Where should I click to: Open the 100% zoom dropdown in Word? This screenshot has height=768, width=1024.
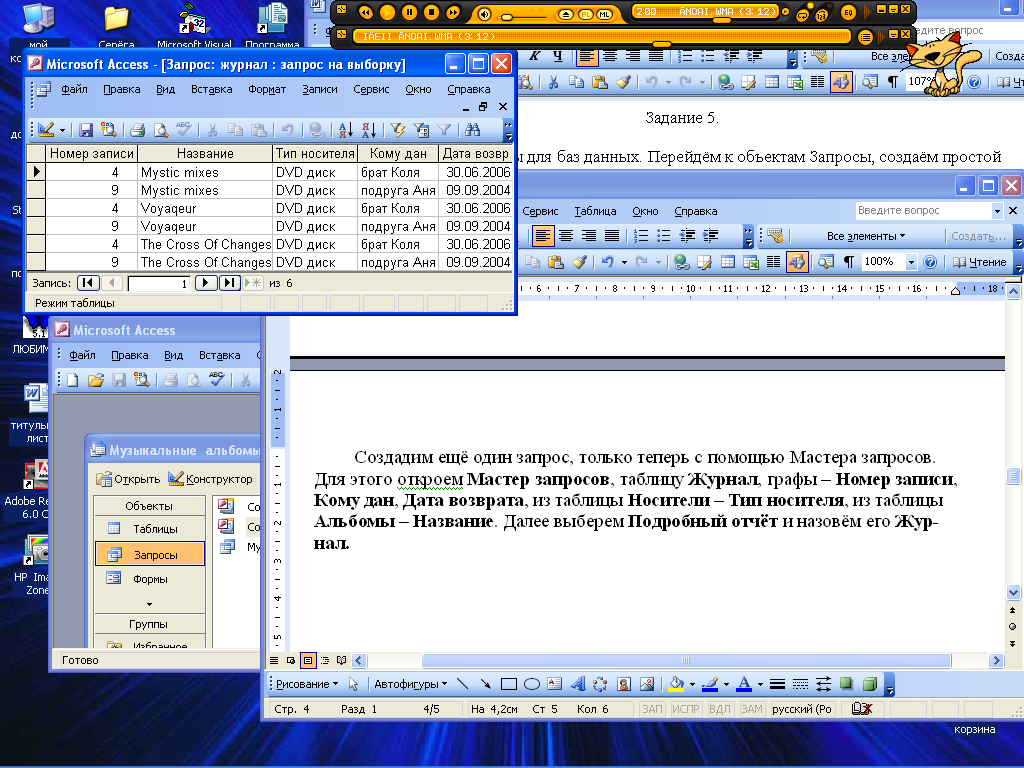(x=911, y=263)
